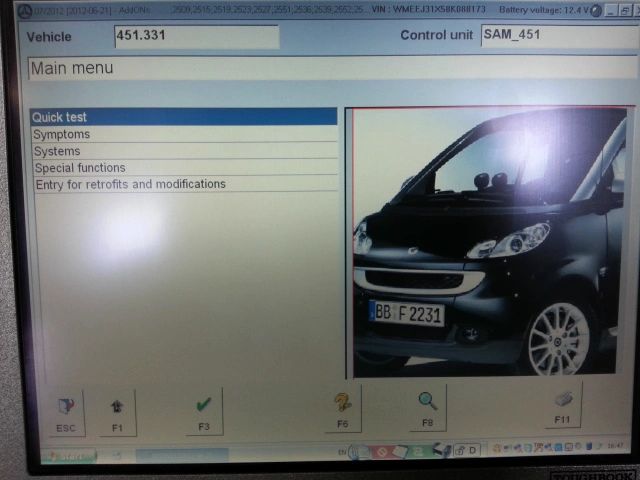The height and width of the screenshot is (480, 640).
Task: Click the active DAS taskbar button
Action: coord(182,455)
